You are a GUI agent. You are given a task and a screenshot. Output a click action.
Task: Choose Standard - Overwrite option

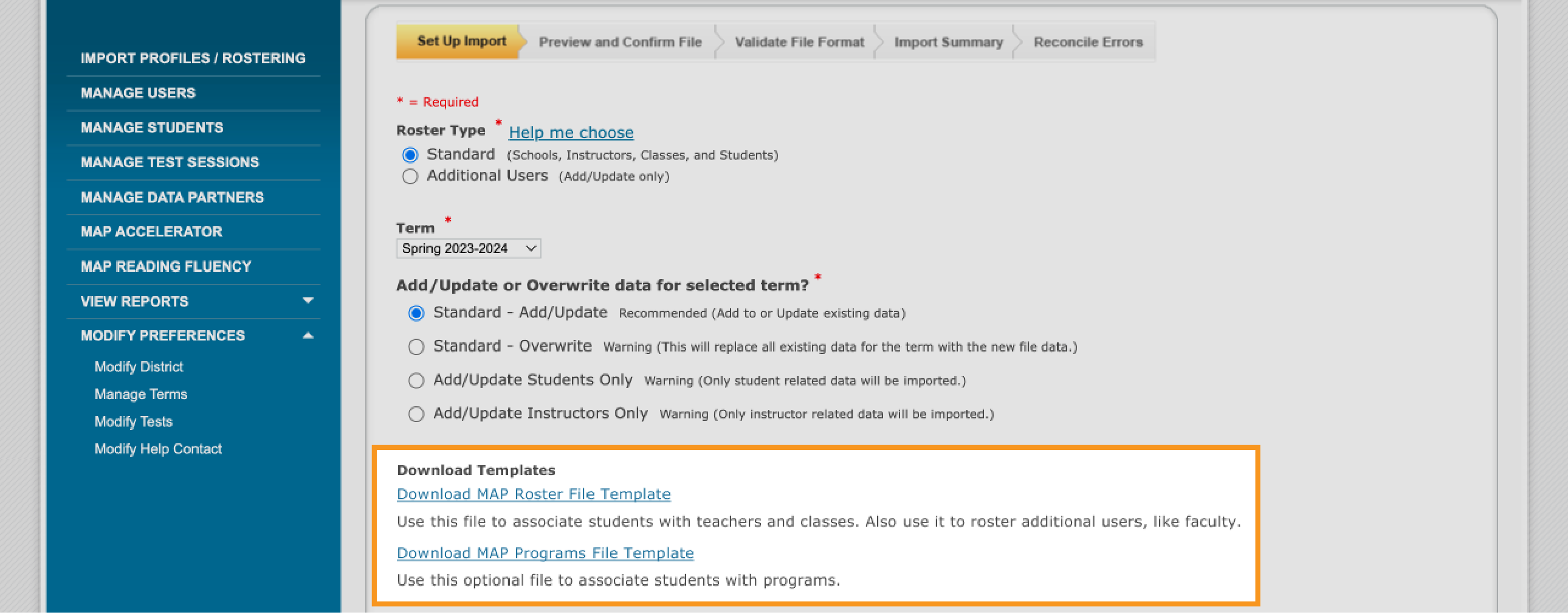click(416, 347)
